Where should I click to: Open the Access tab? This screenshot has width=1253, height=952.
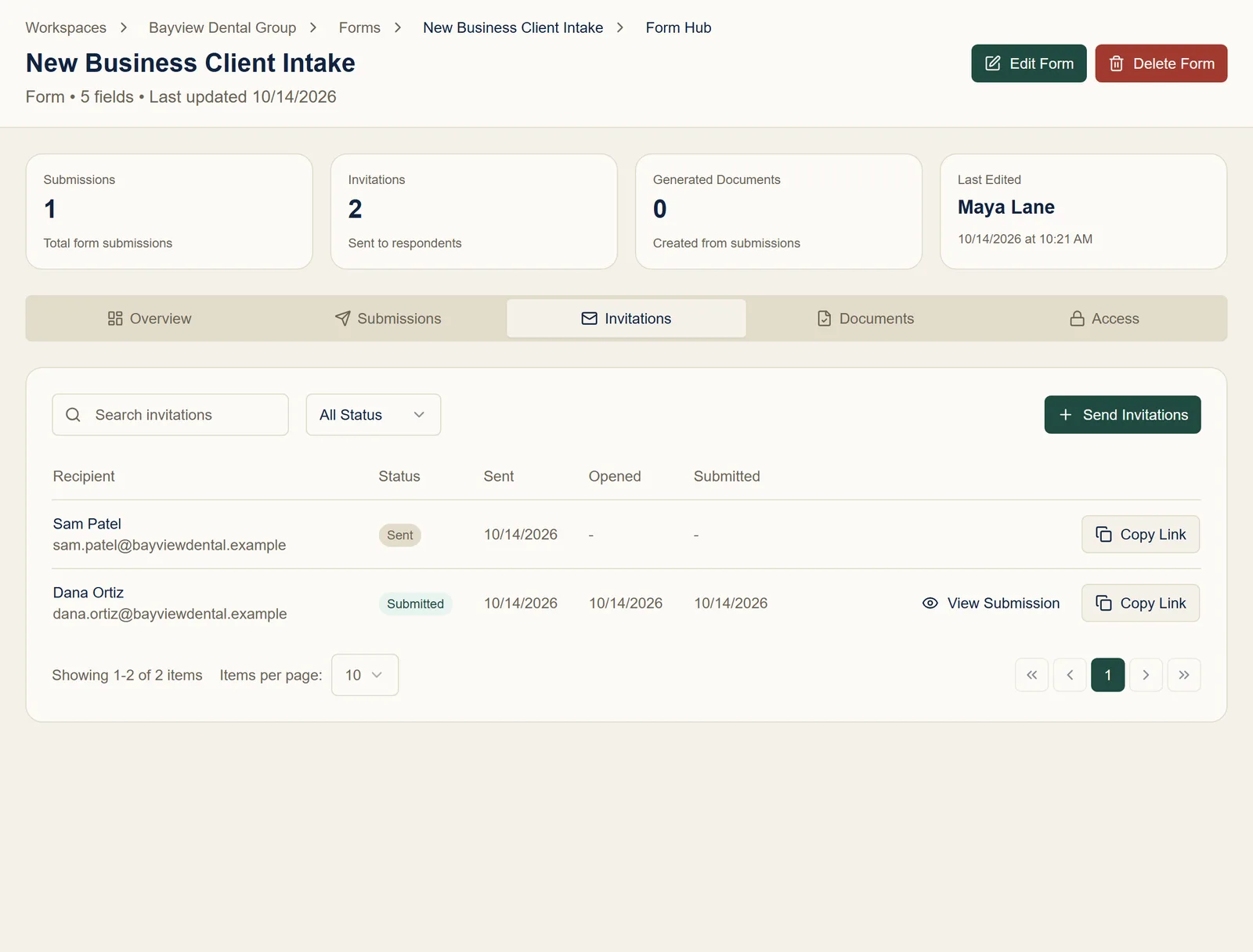click(1104, 319)
